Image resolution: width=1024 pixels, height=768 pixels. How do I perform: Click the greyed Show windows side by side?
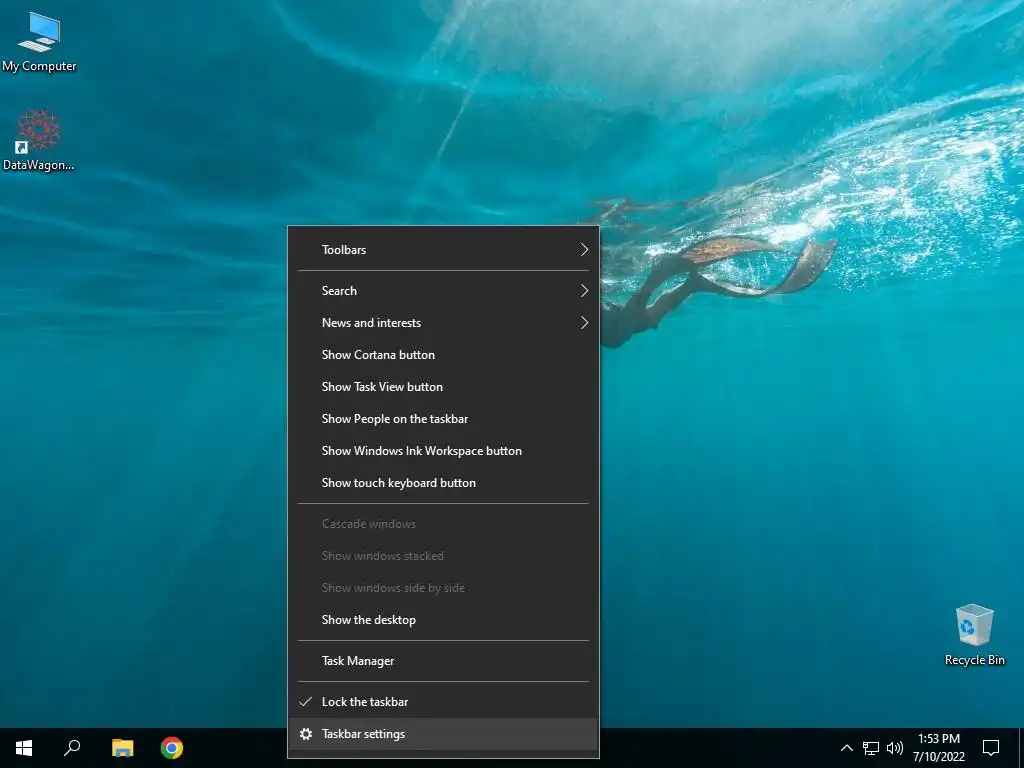point(443,588)
